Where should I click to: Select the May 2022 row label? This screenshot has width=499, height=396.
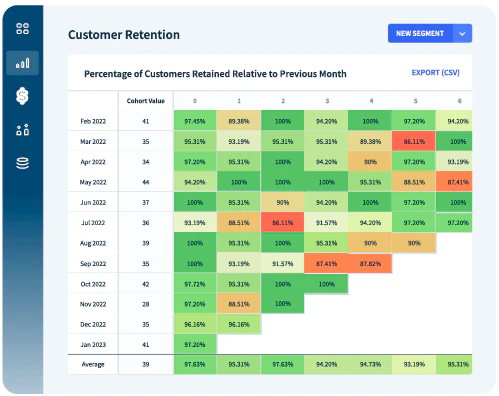click(93, 182)
